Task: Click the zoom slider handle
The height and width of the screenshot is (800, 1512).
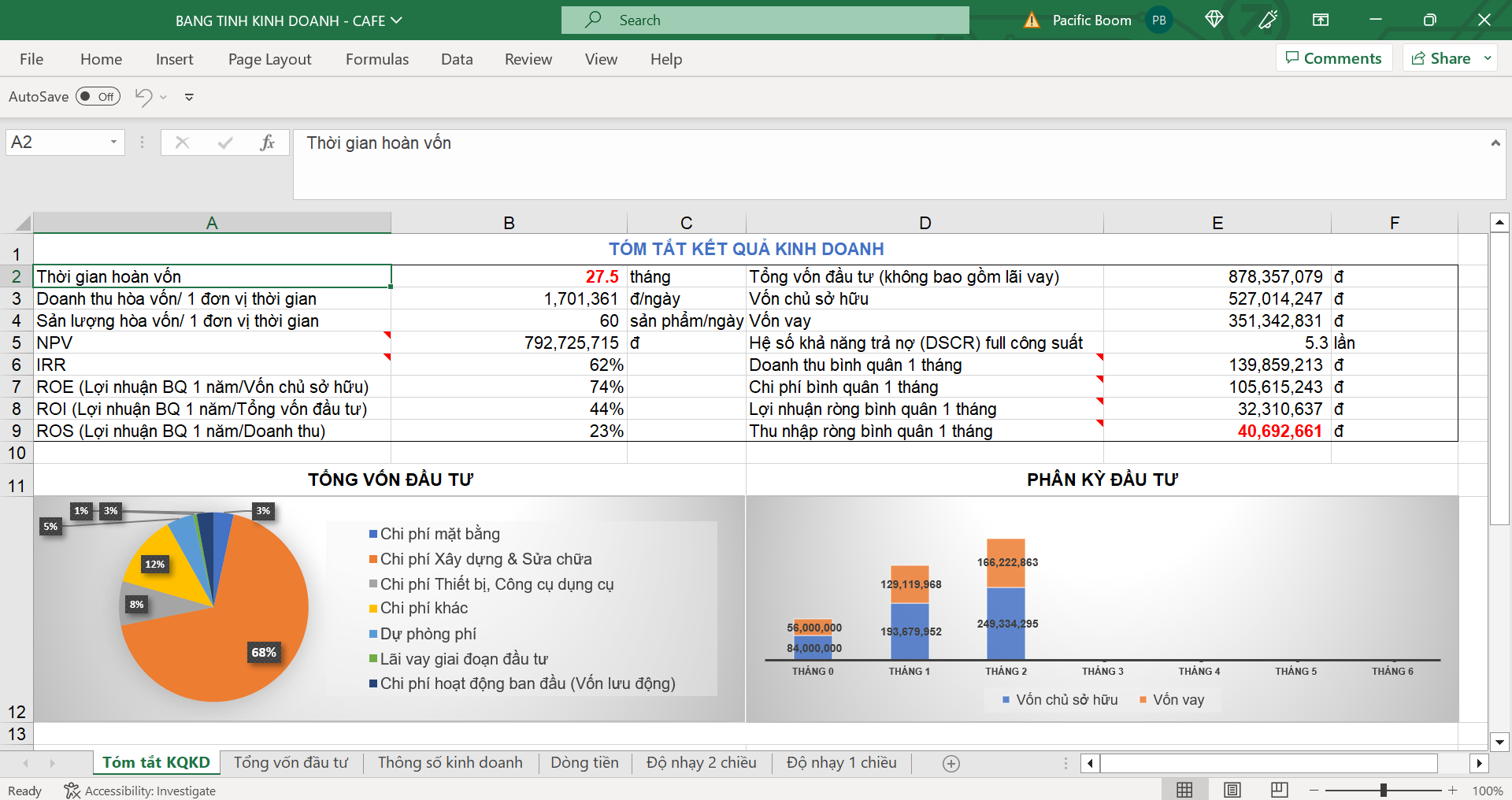Action: [1384, 790]
